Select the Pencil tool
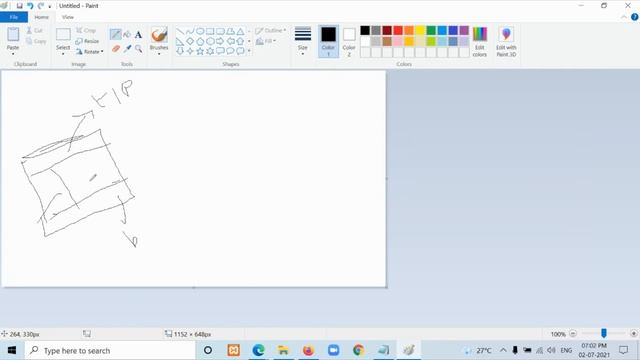This screenshot has width=640, height=360. pos(116,35)
